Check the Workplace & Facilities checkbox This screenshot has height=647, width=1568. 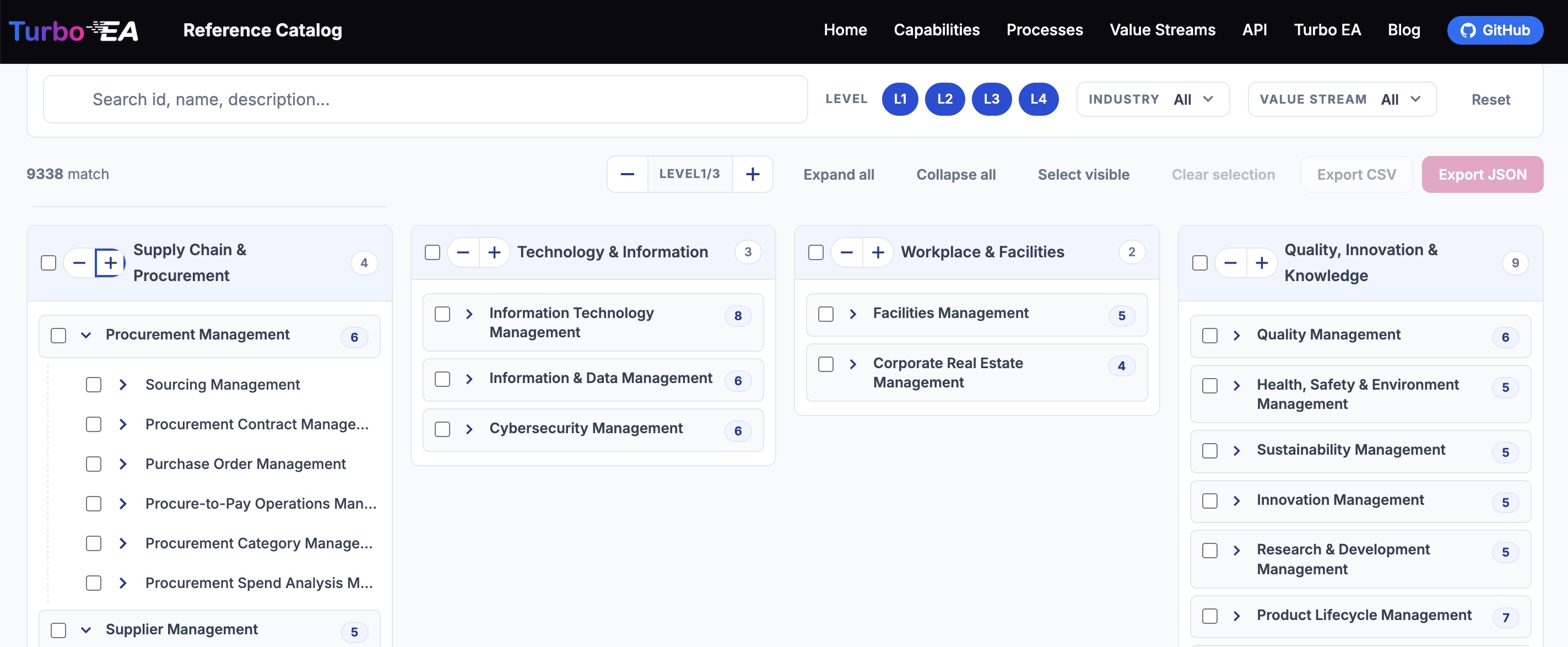[x=815, y=252]
